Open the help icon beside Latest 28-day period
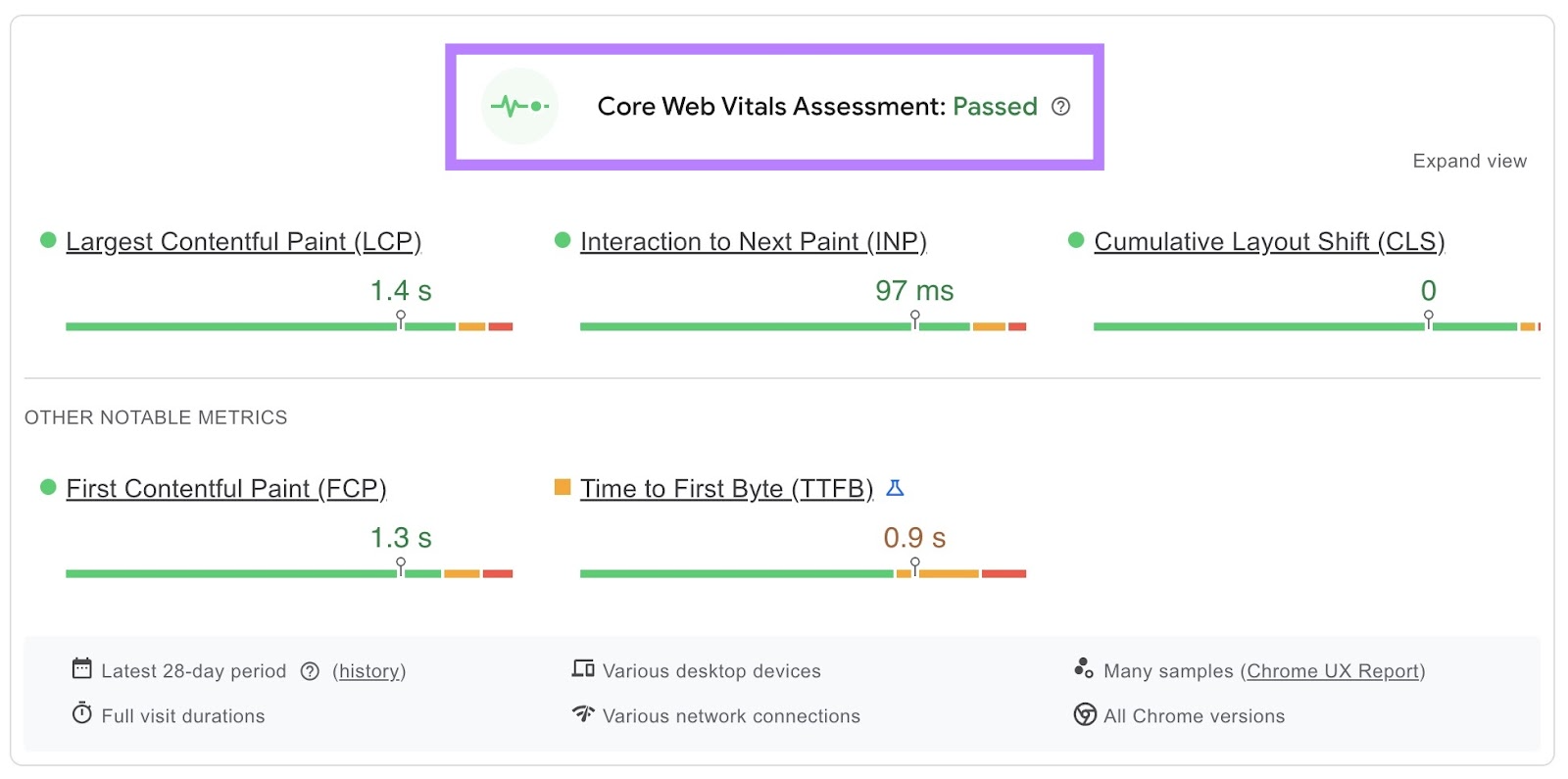Viewport: 1568px width, 779px height. pyautogui.click(x=310, y=671)
